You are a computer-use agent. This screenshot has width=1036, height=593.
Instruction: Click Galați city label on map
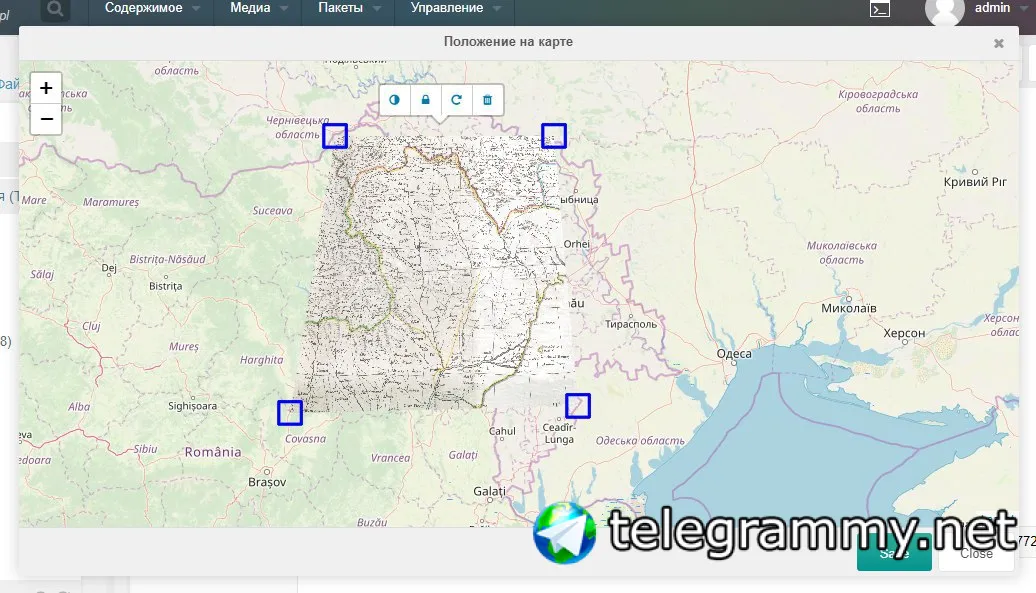click(x=490, y=491)
